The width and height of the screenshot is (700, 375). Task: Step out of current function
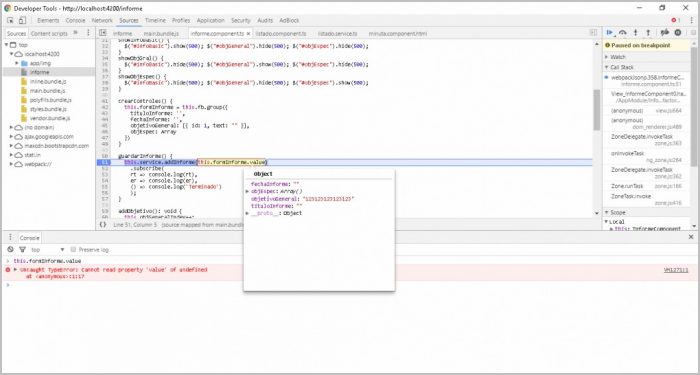[648, 33]
